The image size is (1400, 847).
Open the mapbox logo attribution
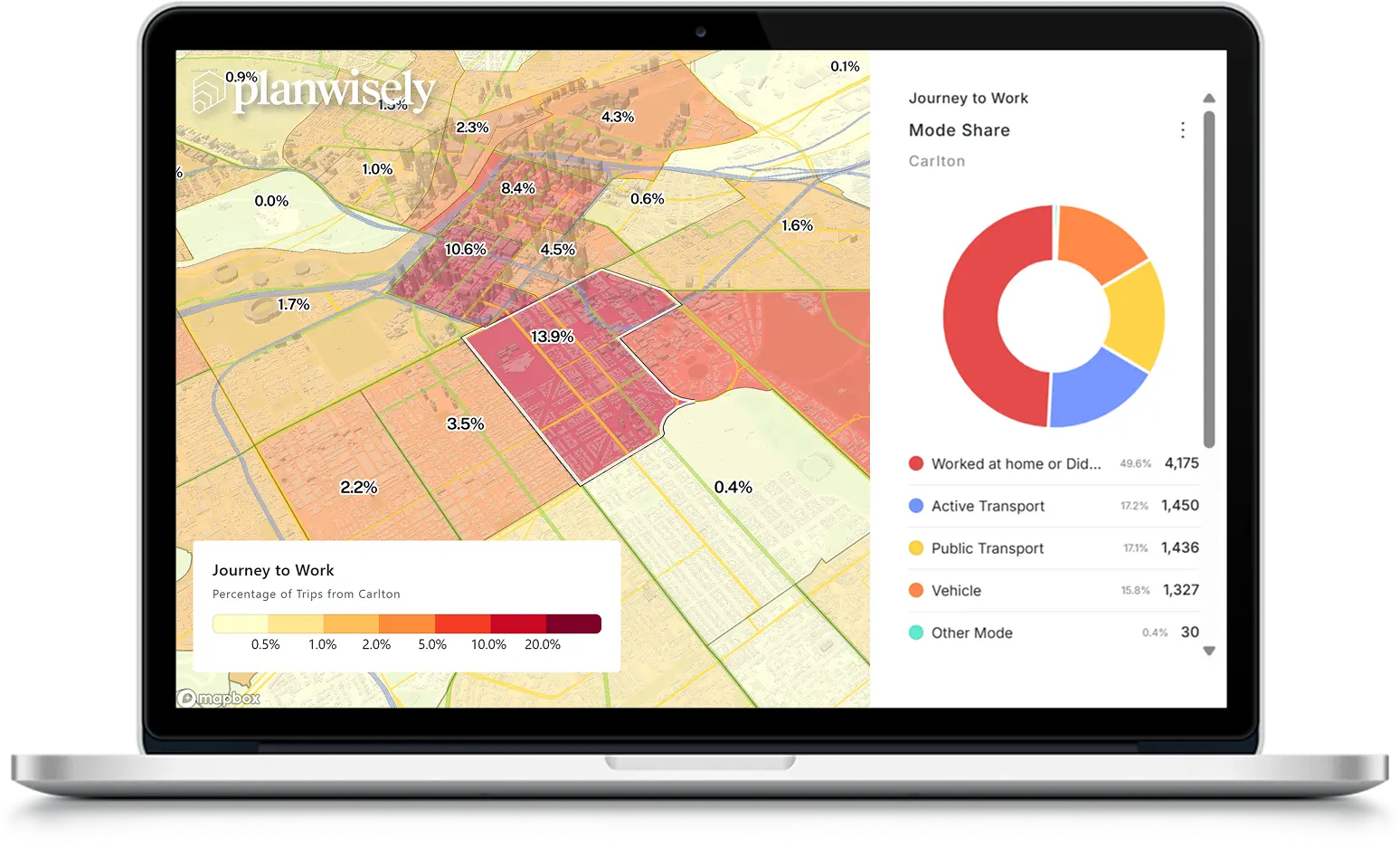(219, 698)
